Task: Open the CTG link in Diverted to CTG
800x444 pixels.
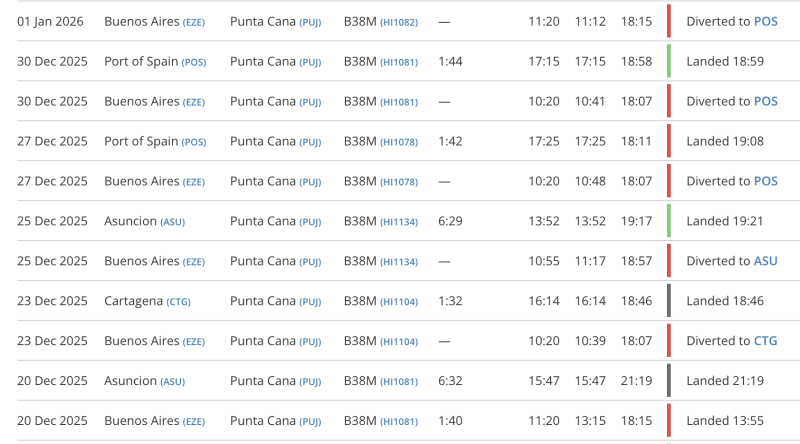Action: tap(765, 341)
